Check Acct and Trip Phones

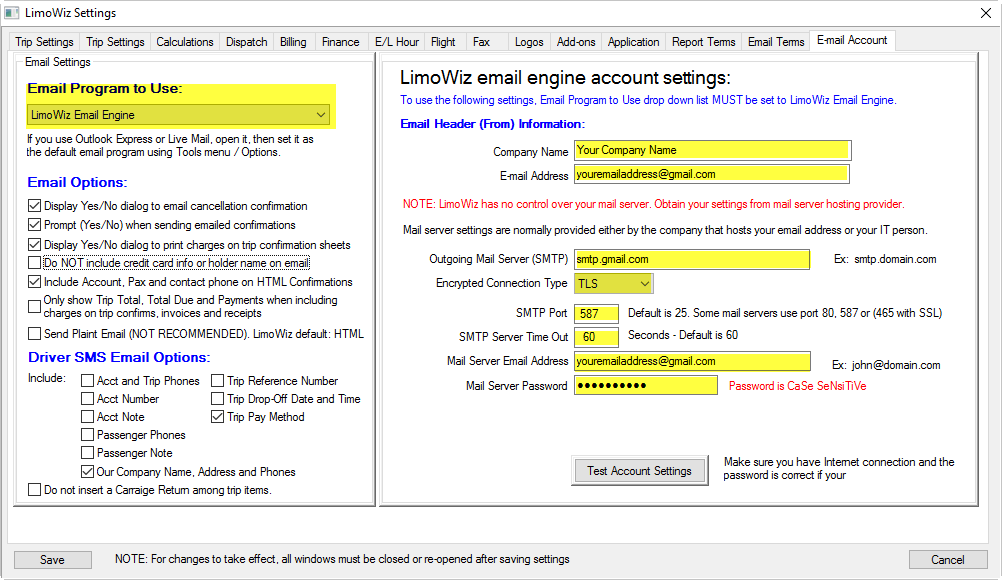click(x=88, y=381)
